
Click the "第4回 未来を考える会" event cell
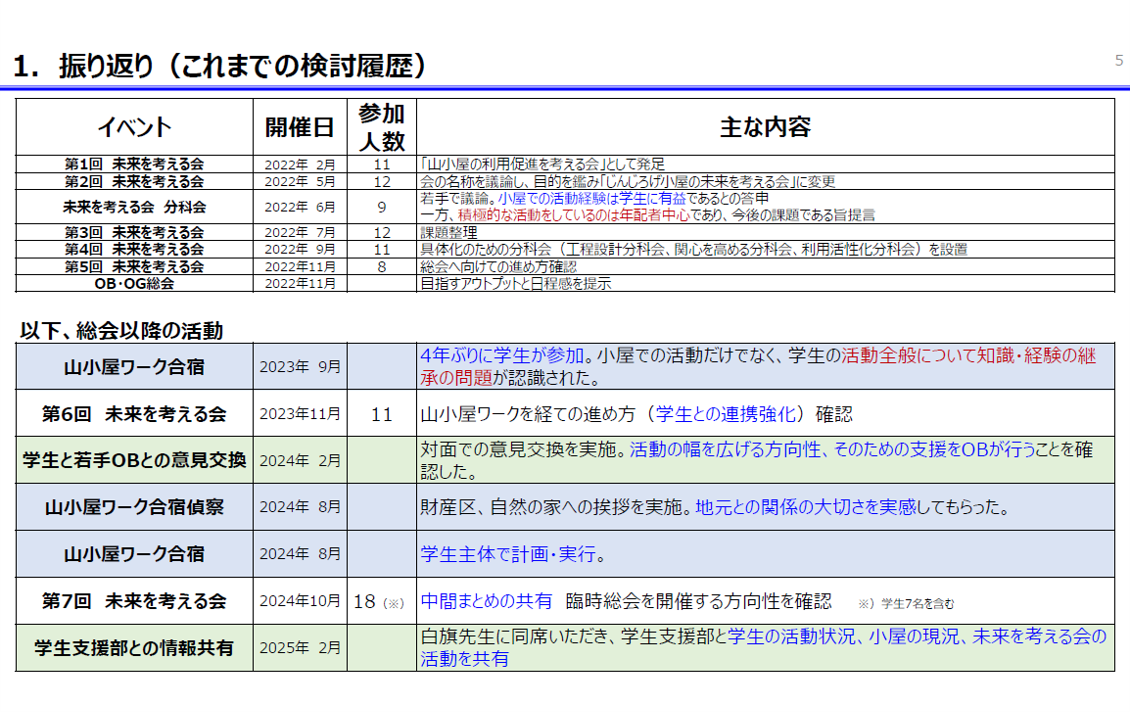click(x=135, y=249)
